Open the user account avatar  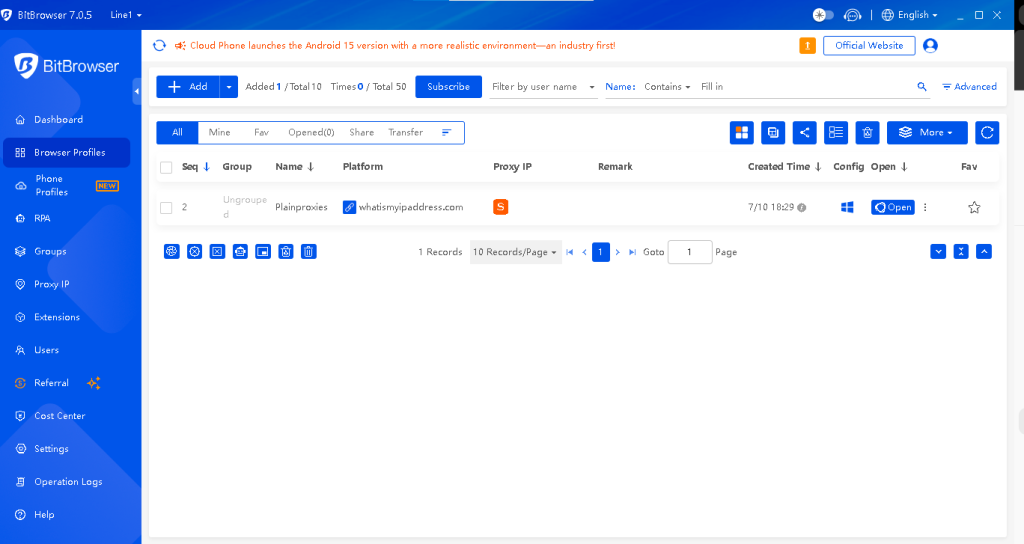click(931, 46)
